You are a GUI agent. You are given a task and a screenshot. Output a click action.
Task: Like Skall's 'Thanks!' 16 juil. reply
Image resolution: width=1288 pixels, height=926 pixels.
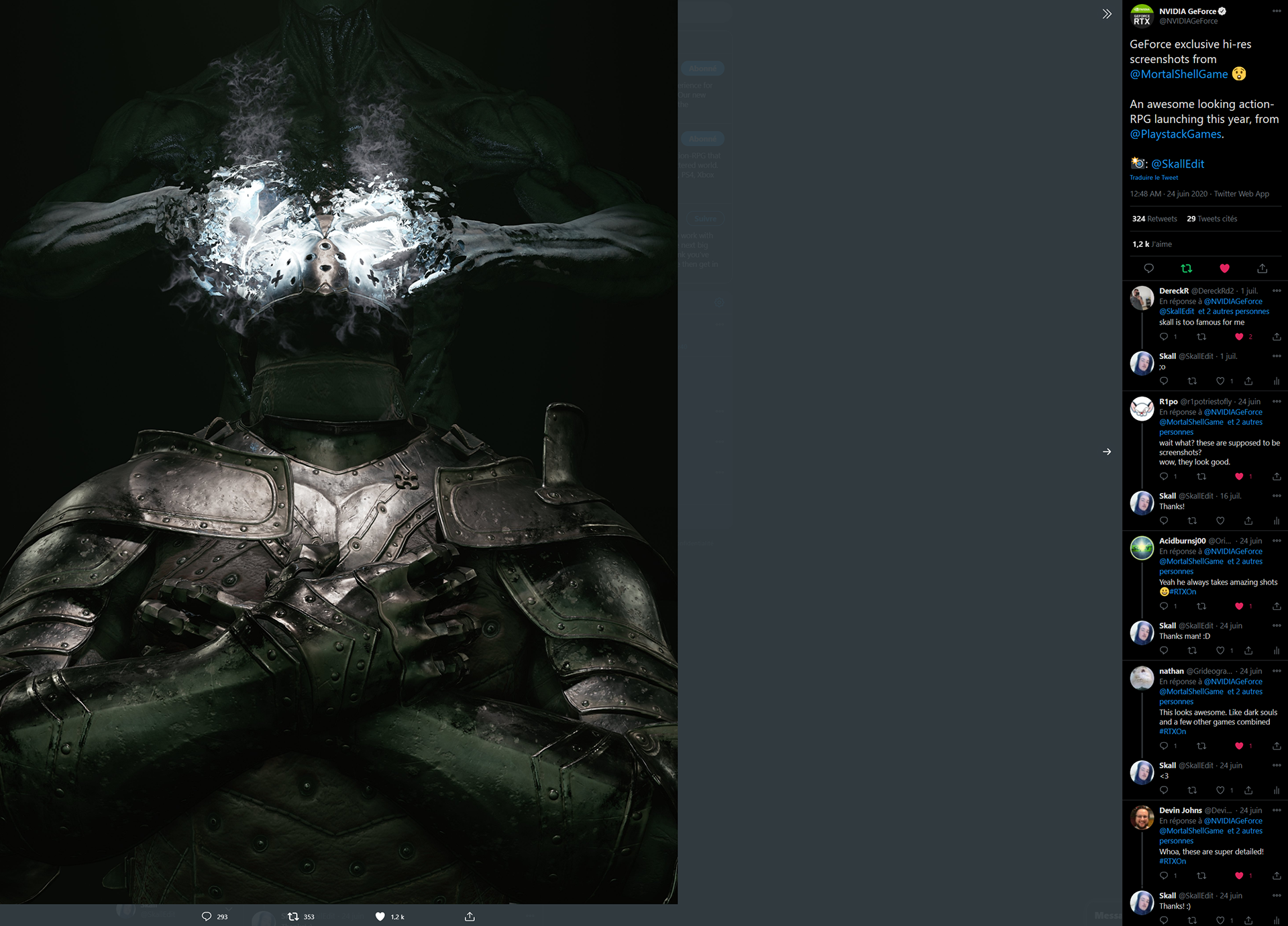(1220, 521)
